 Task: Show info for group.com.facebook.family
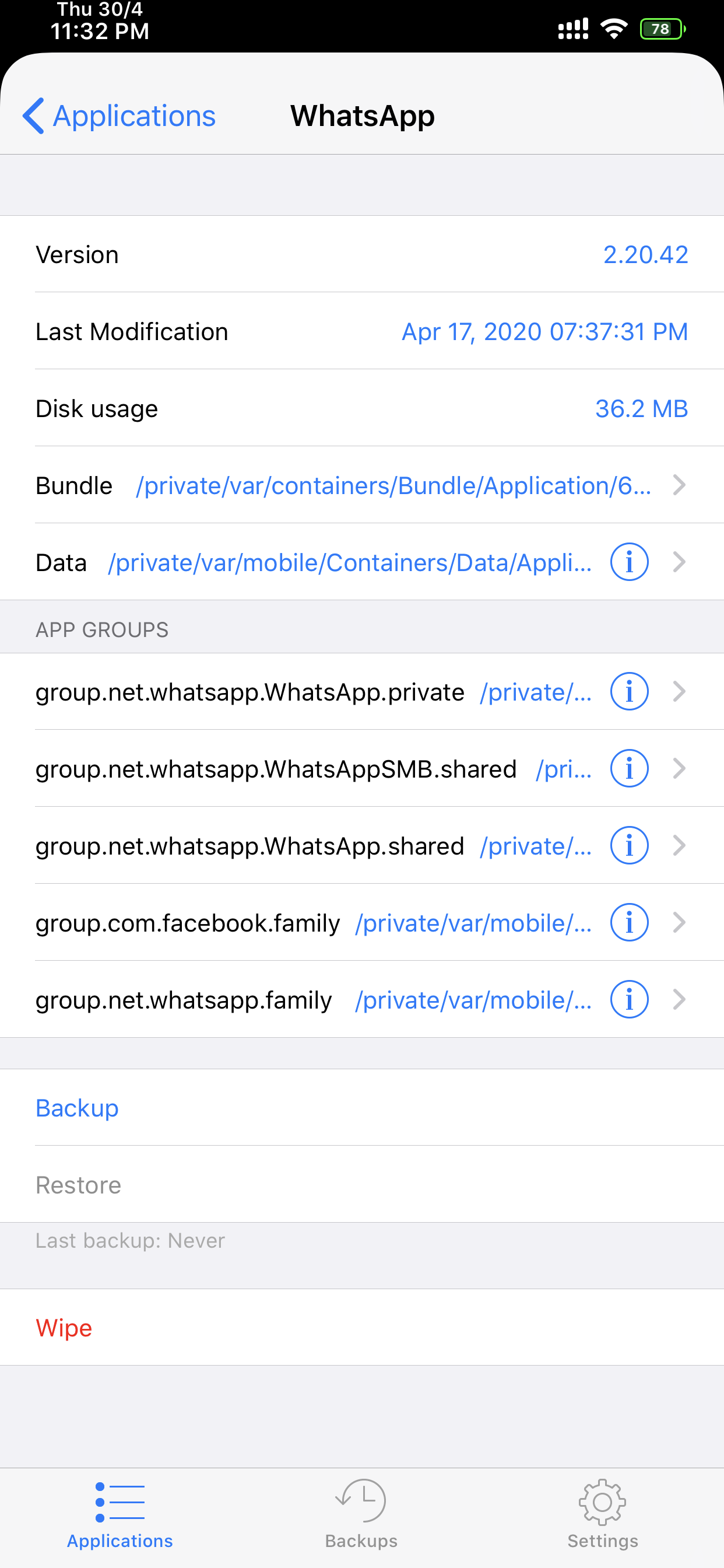[629, 923]
